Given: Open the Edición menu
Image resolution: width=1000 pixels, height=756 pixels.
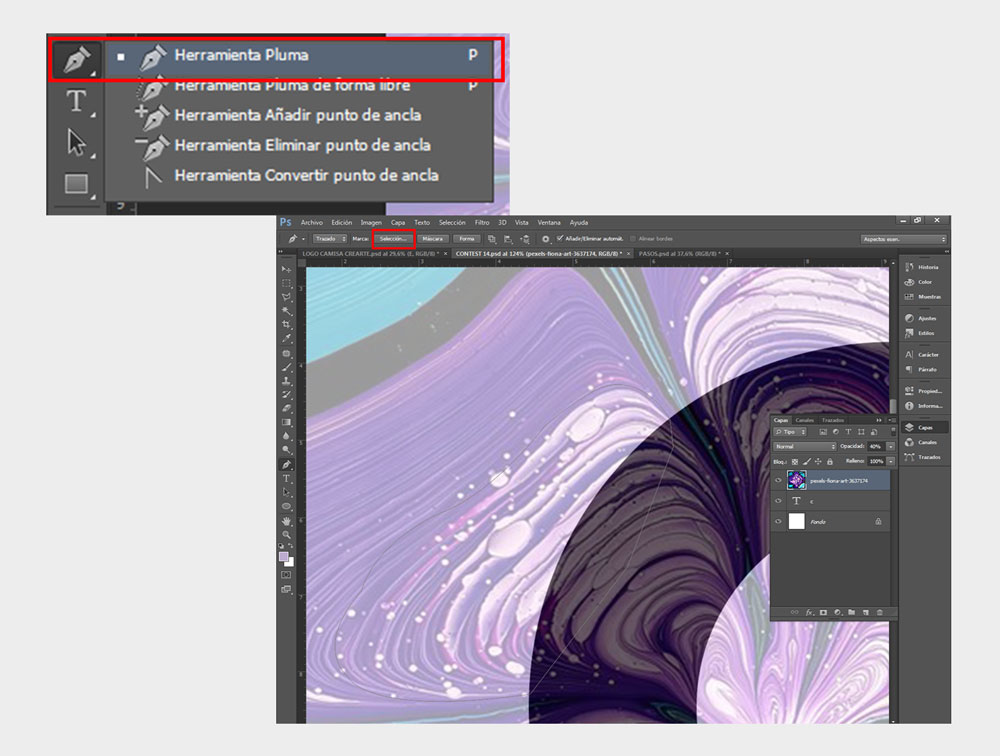Looking at the screenshot, I should 342,223.
